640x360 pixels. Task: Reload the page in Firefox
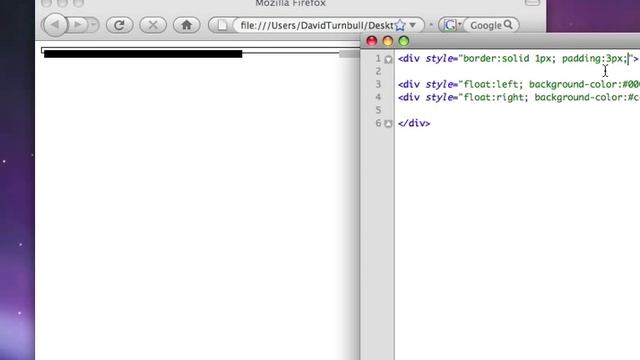pos(119,25)
